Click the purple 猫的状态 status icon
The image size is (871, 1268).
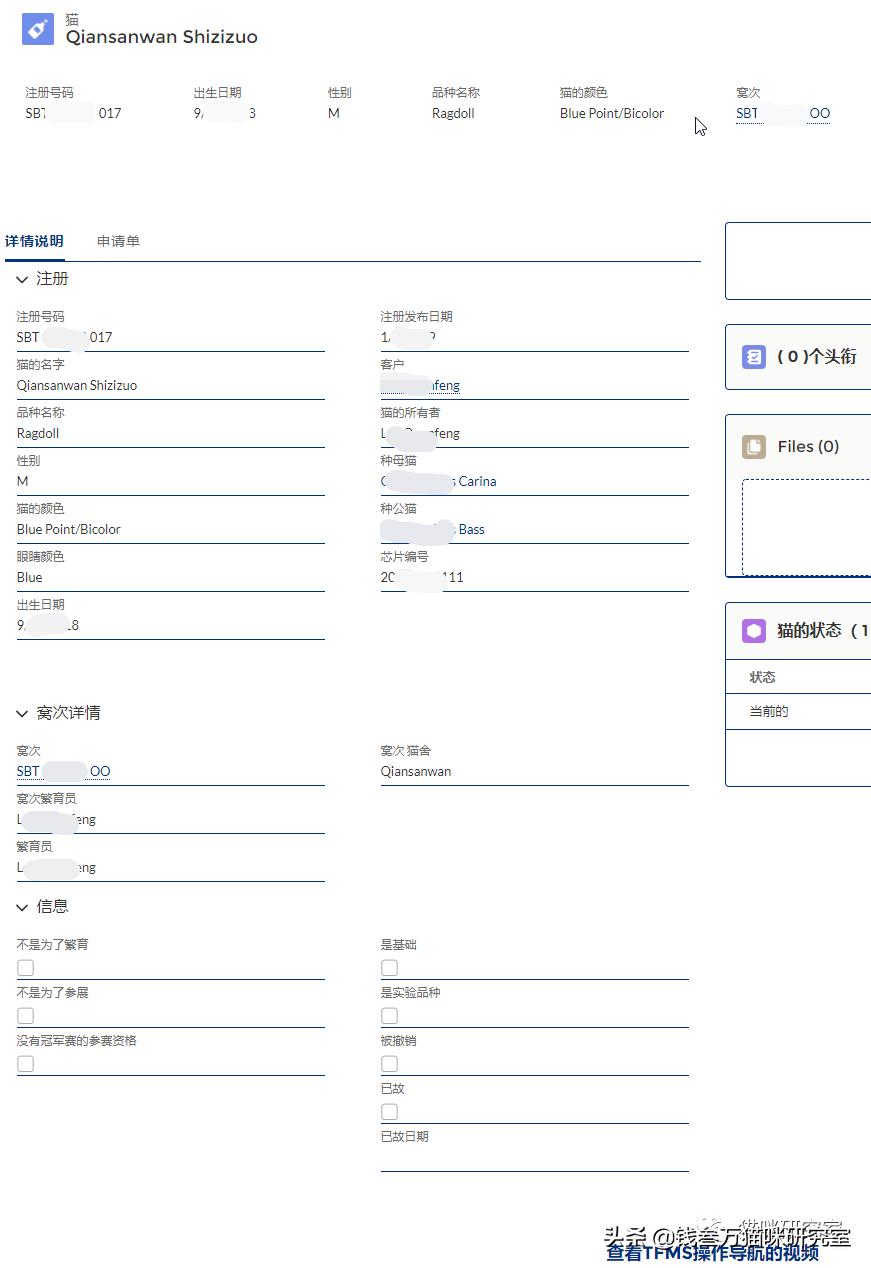(753, 631)
